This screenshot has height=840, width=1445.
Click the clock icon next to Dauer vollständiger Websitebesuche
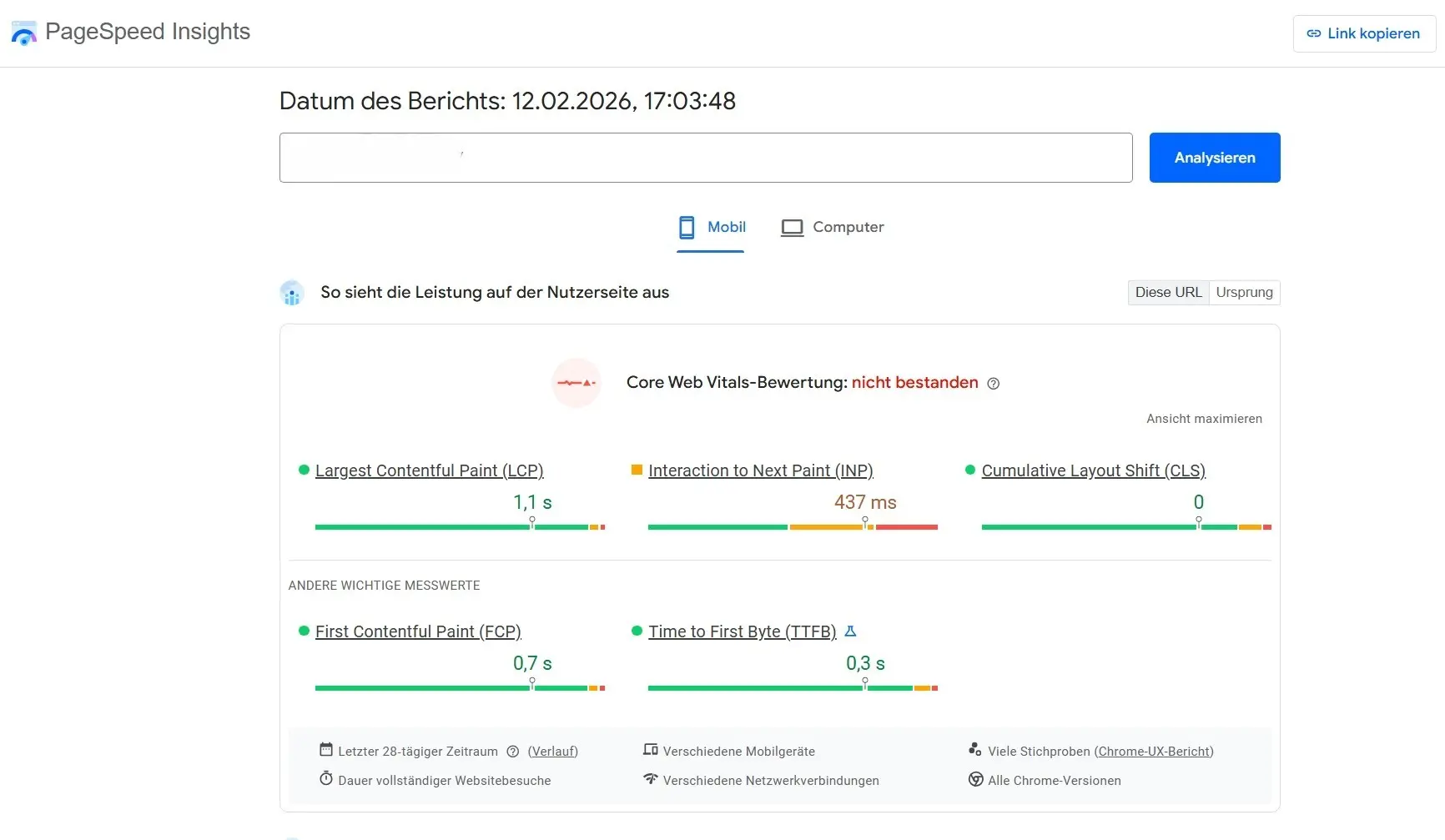point(325,778)
